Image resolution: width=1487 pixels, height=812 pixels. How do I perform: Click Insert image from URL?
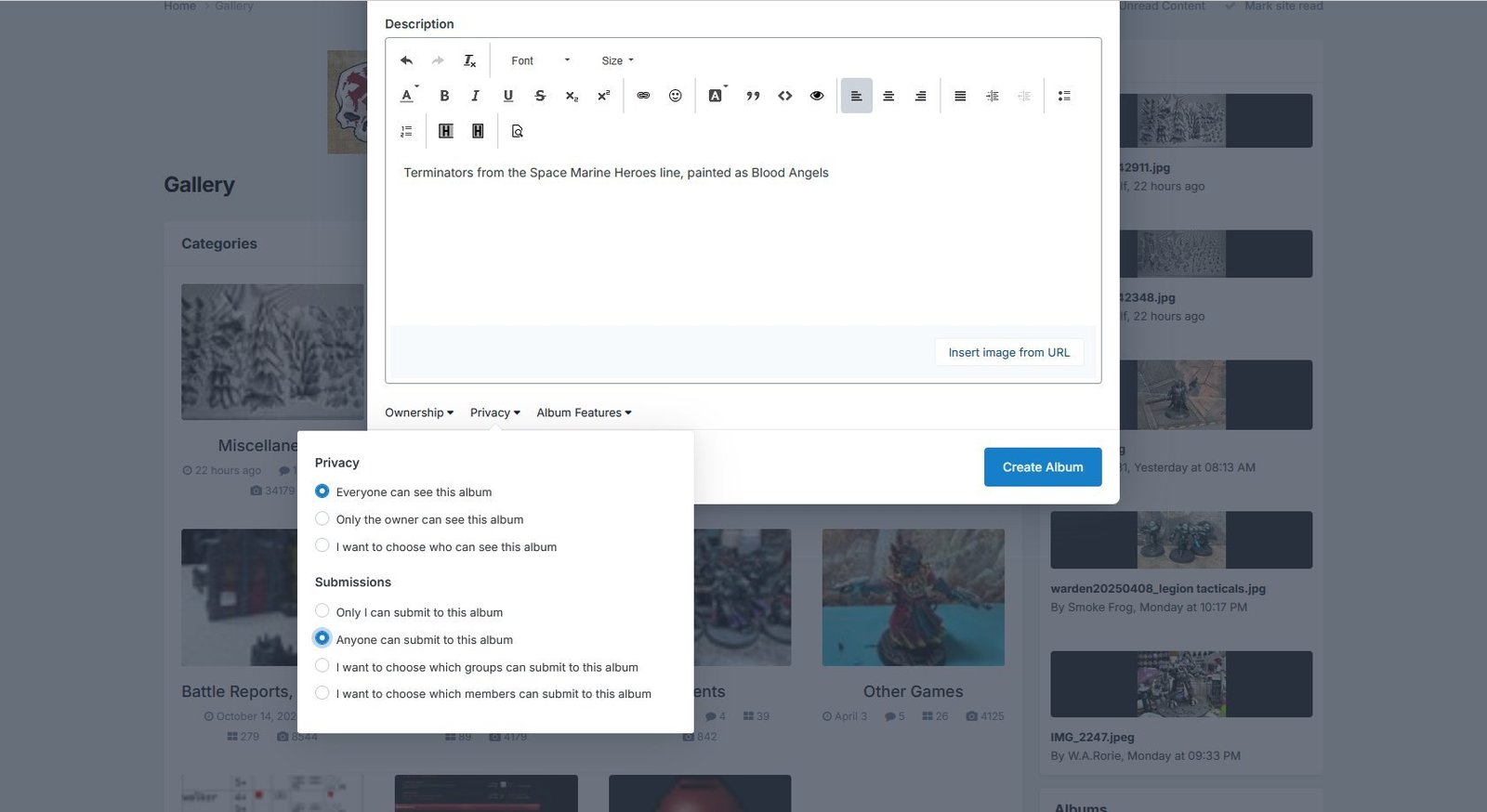pyautogui.click(x=1009, y=352)
